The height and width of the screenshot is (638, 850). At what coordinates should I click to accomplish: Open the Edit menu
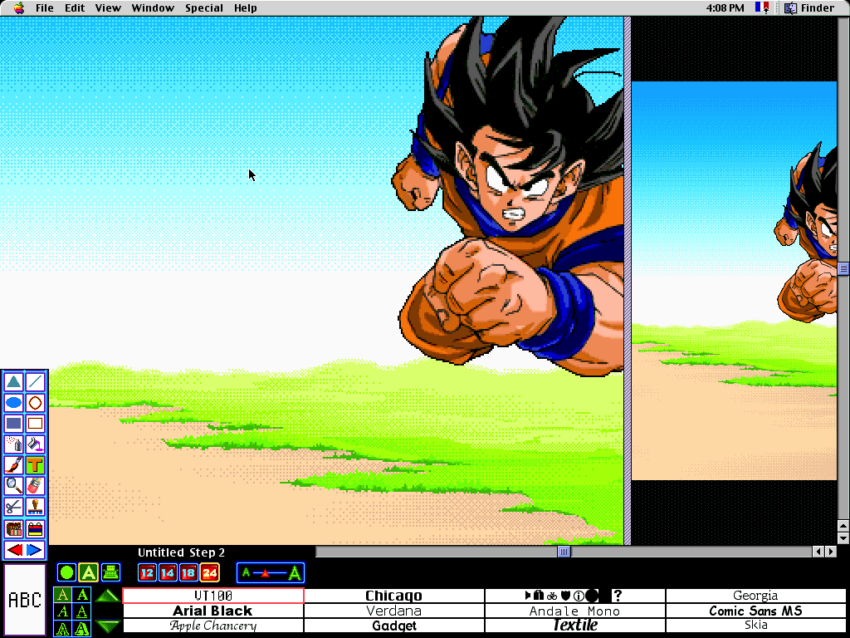click(x=74, y=8)
